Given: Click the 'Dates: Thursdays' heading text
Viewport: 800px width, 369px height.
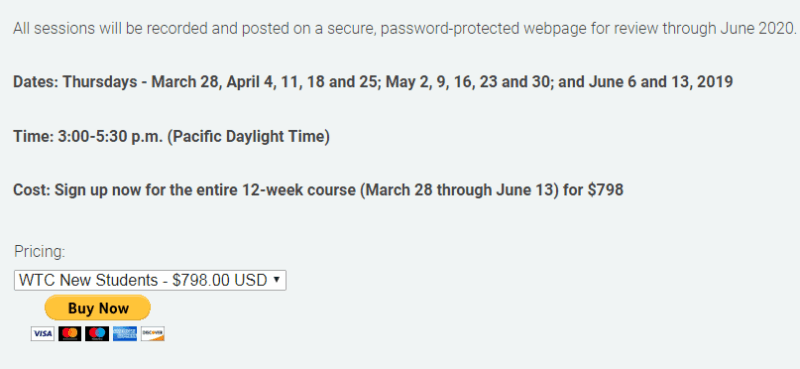Looking at the screenshot, I should click(x=76, y=82).
